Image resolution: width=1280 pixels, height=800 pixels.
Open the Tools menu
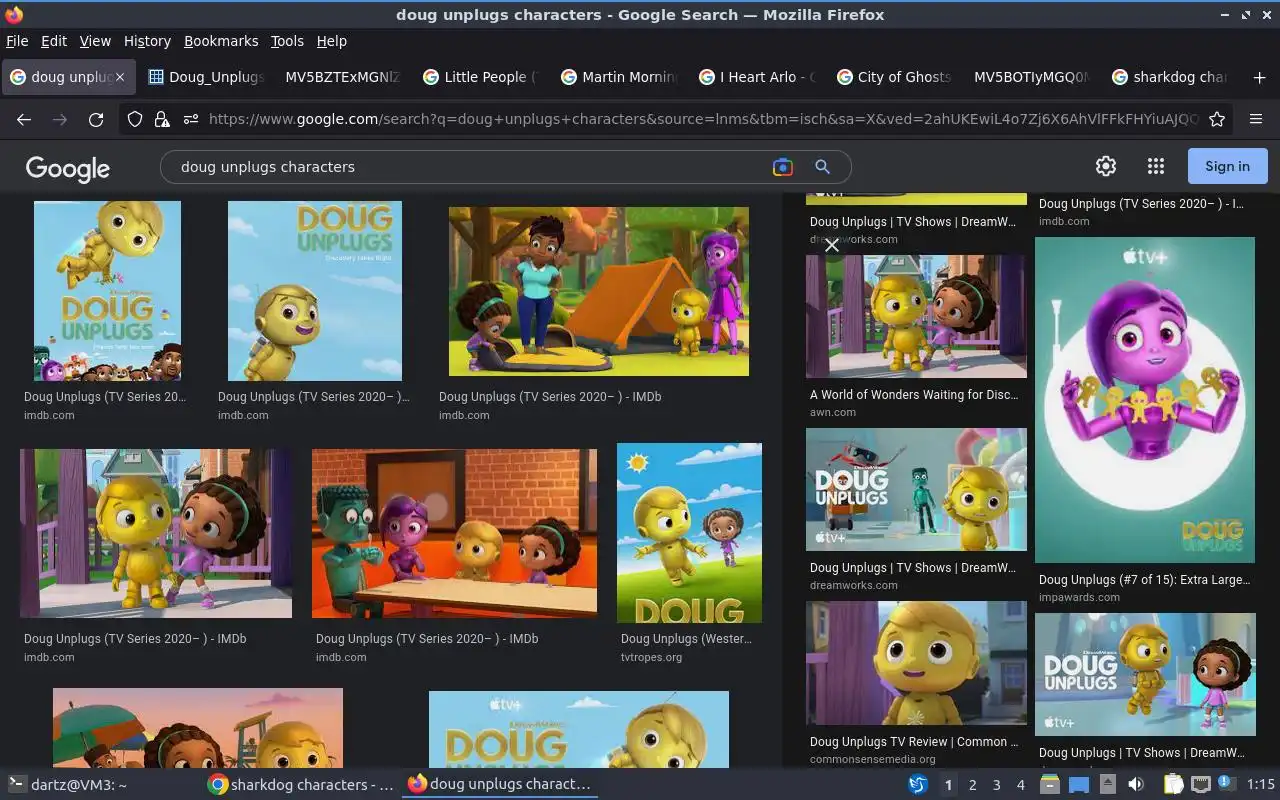pos(287,41)
